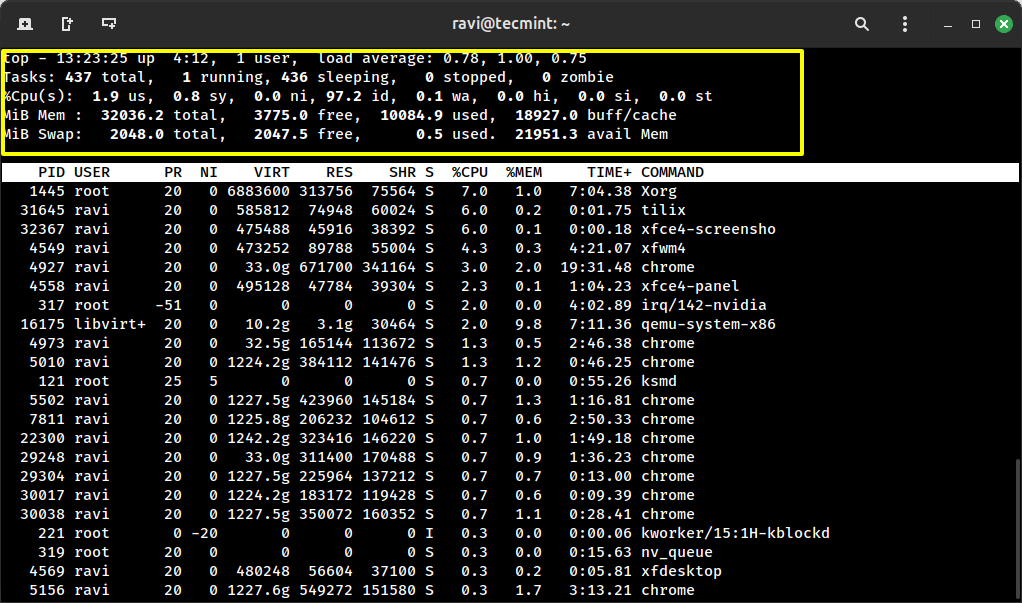This screenshot has height=603, width=1022.
Task: Add a terminal below using the title bar icon
Action: pos(109,23)
